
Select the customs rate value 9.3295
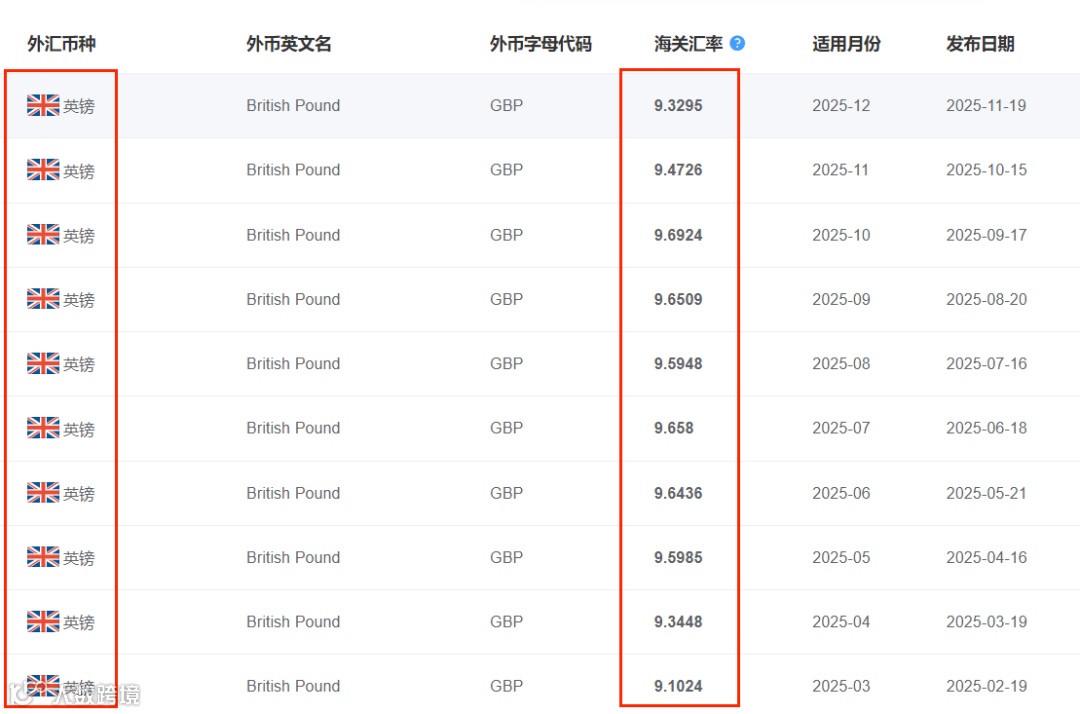coord(678,105)
